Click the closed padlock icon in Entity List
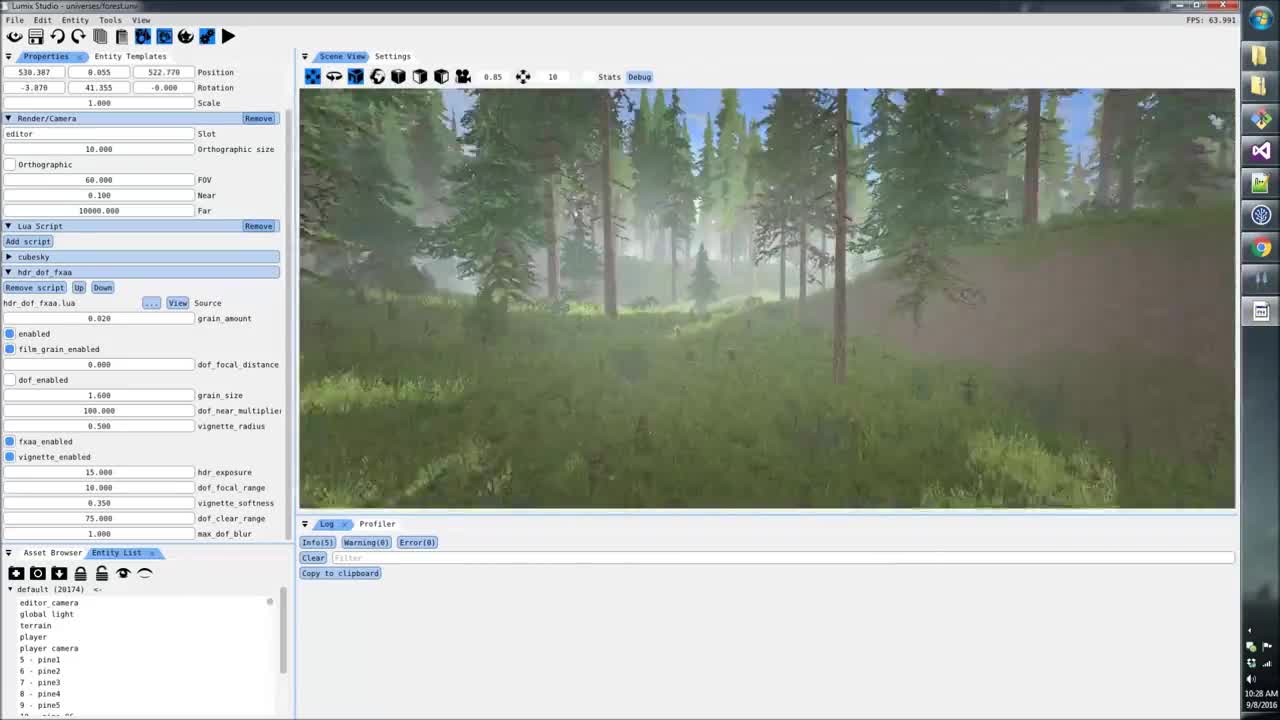Image resolution: width=1280 pixels, height=720 pixels. pyautogui.click(x=80, y=573)
